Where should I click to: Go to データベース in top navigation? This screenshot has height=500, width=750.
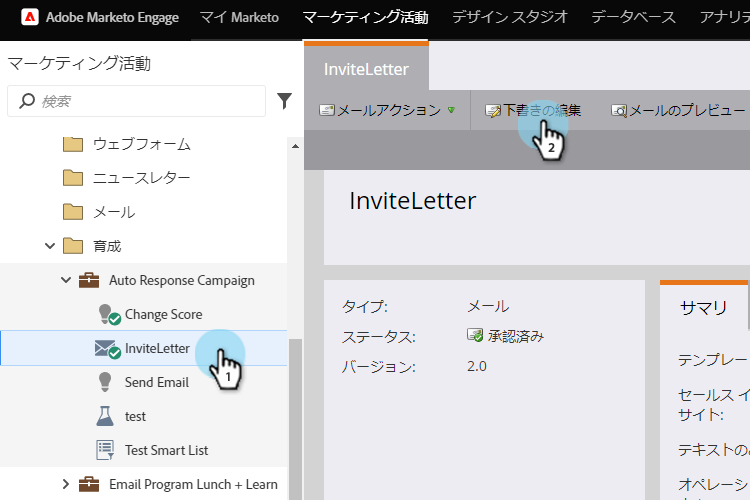(x=633, y=18)
